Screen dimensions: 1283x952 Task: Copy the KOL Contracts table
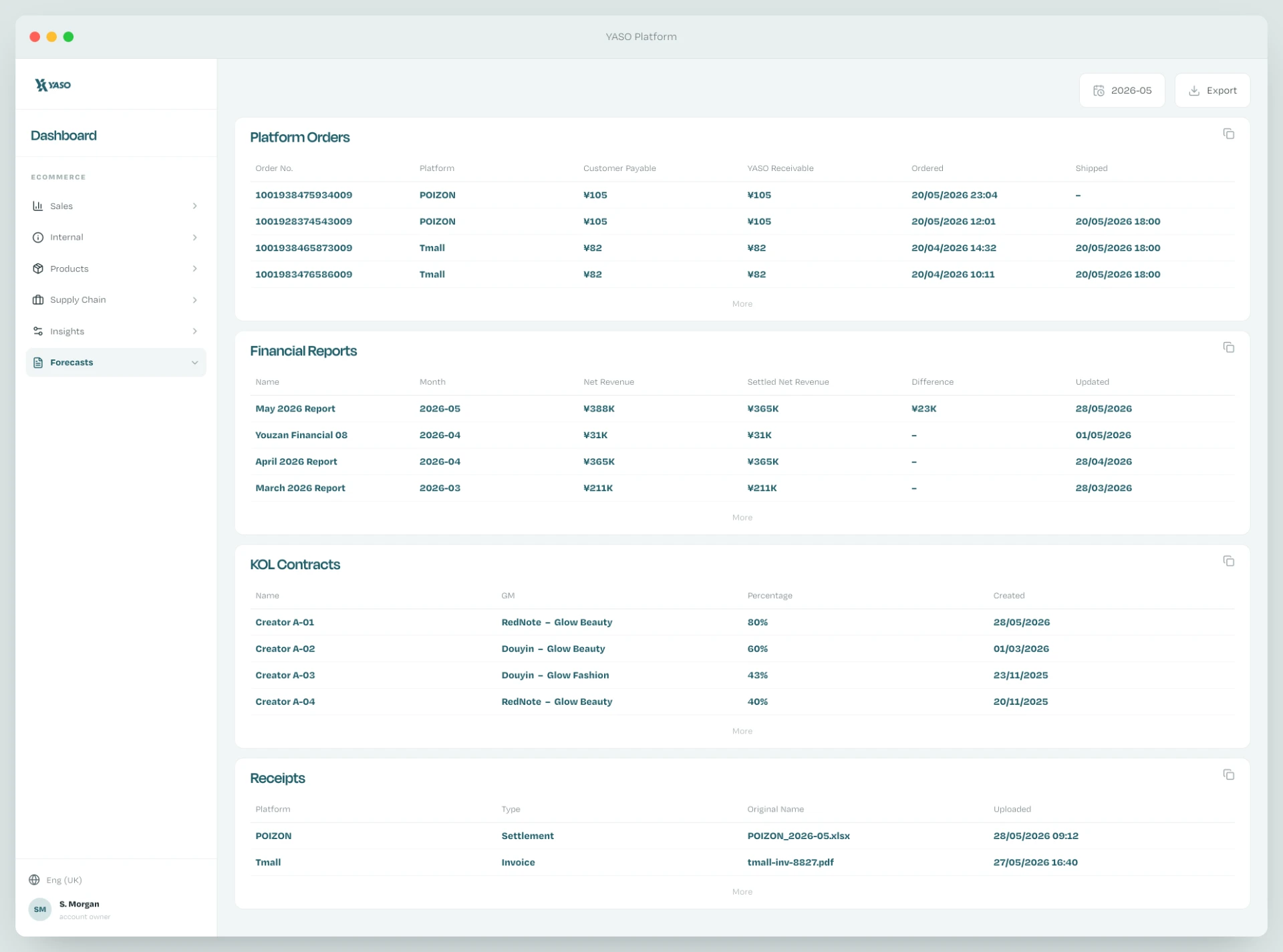pos(1228,561)
